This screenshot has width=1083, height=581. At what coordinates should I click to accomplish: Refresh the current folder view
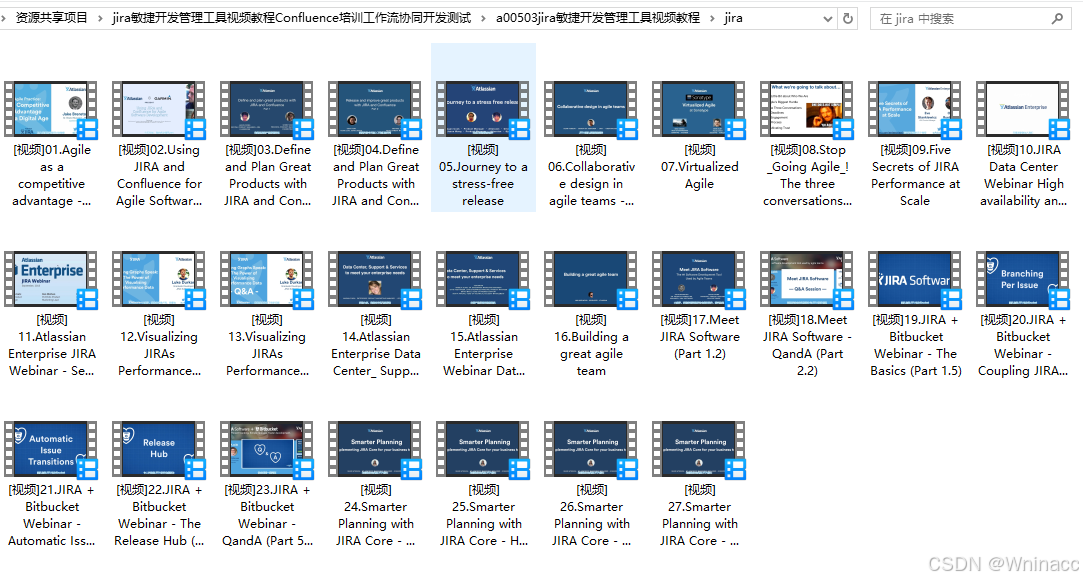[x=848, y=19]
